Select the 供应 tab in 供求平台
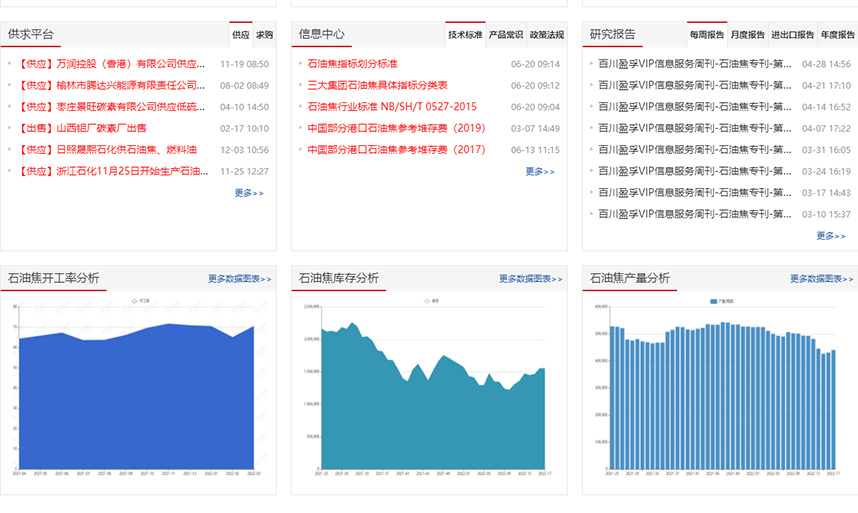 pyautogui.click(x=241, y=35)
